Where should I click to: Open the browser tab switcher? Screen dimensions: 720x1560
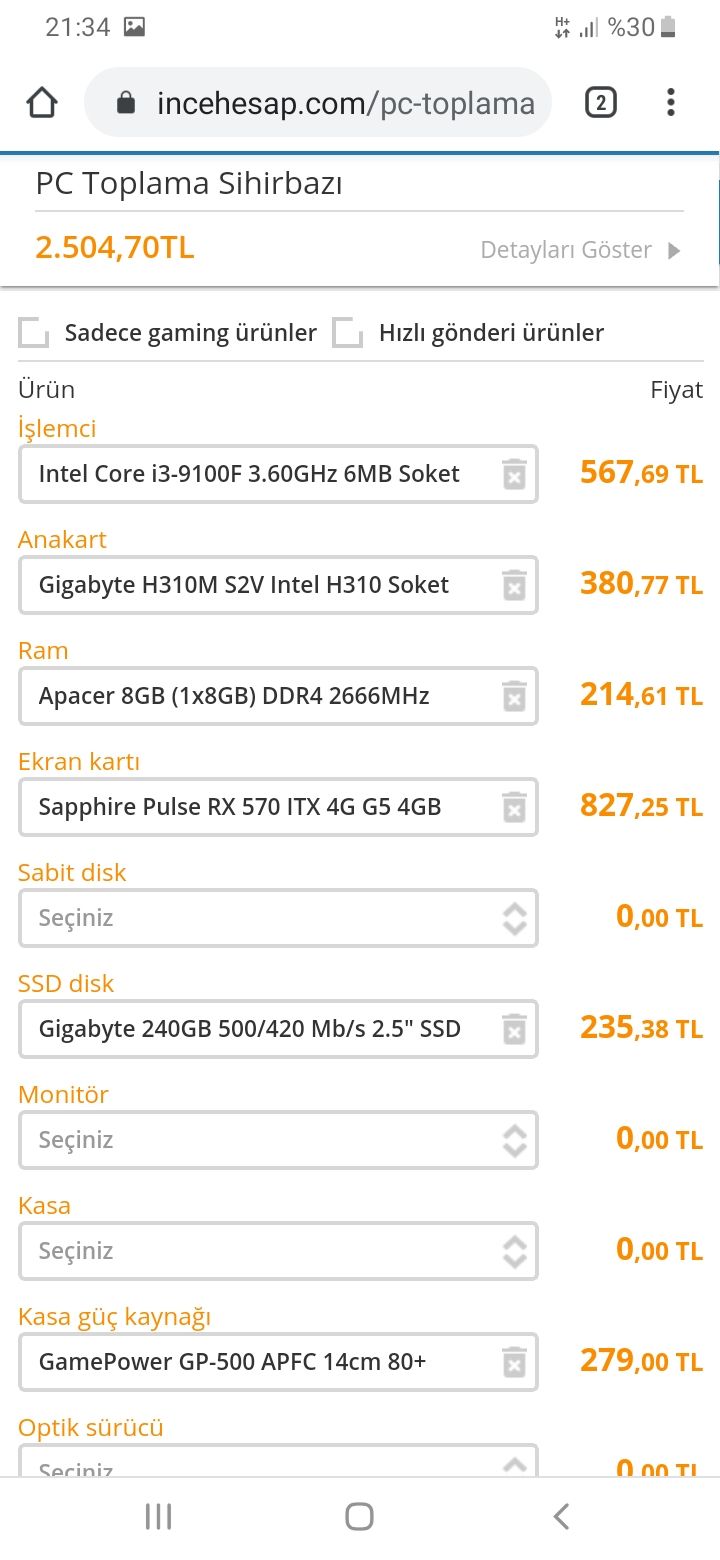pyautogui.click(x=600, y=102)
